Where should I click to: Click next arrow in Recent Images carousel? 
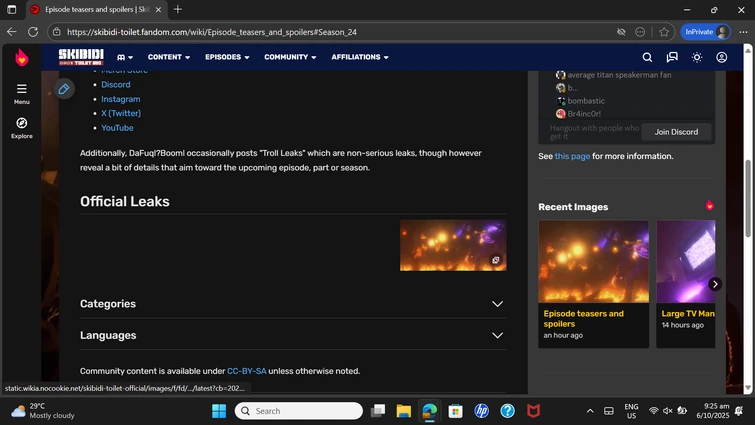point(715,284)
